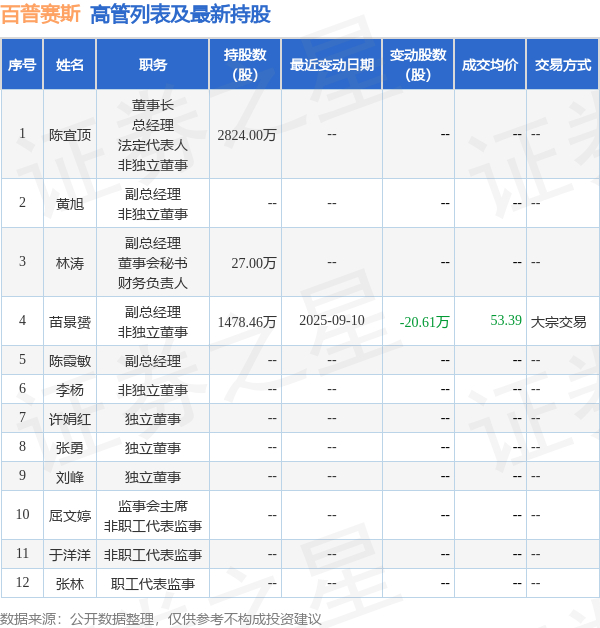
Task: Select the name 黄旭
Action: (70, 204)
